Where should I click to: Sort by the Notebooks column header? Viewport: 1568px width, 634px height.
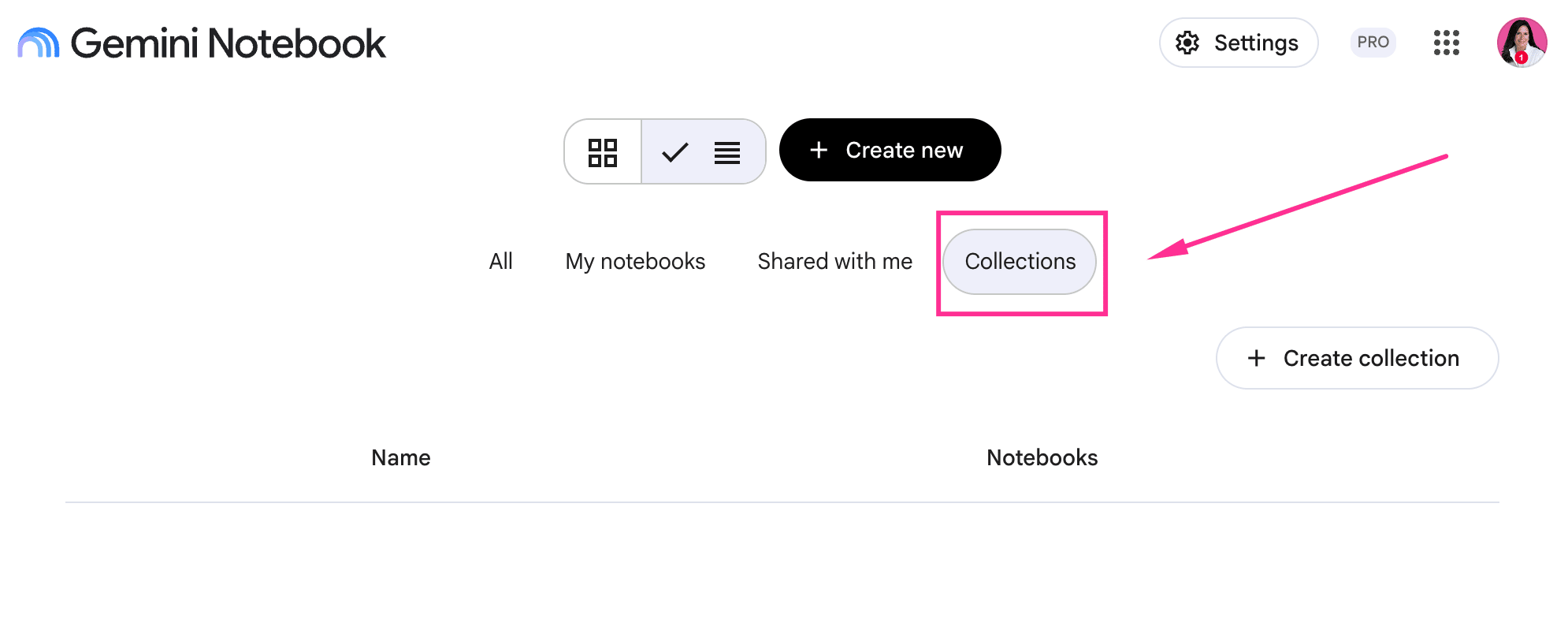[x=1042, y=458]
